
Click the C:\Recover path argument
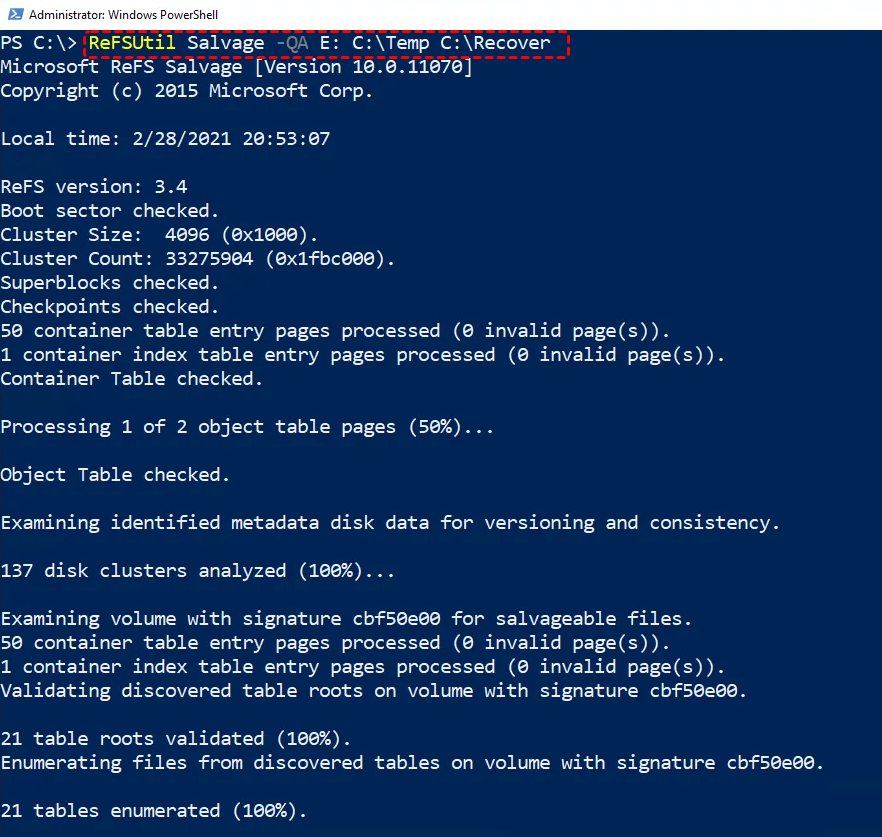click(495, 43)
